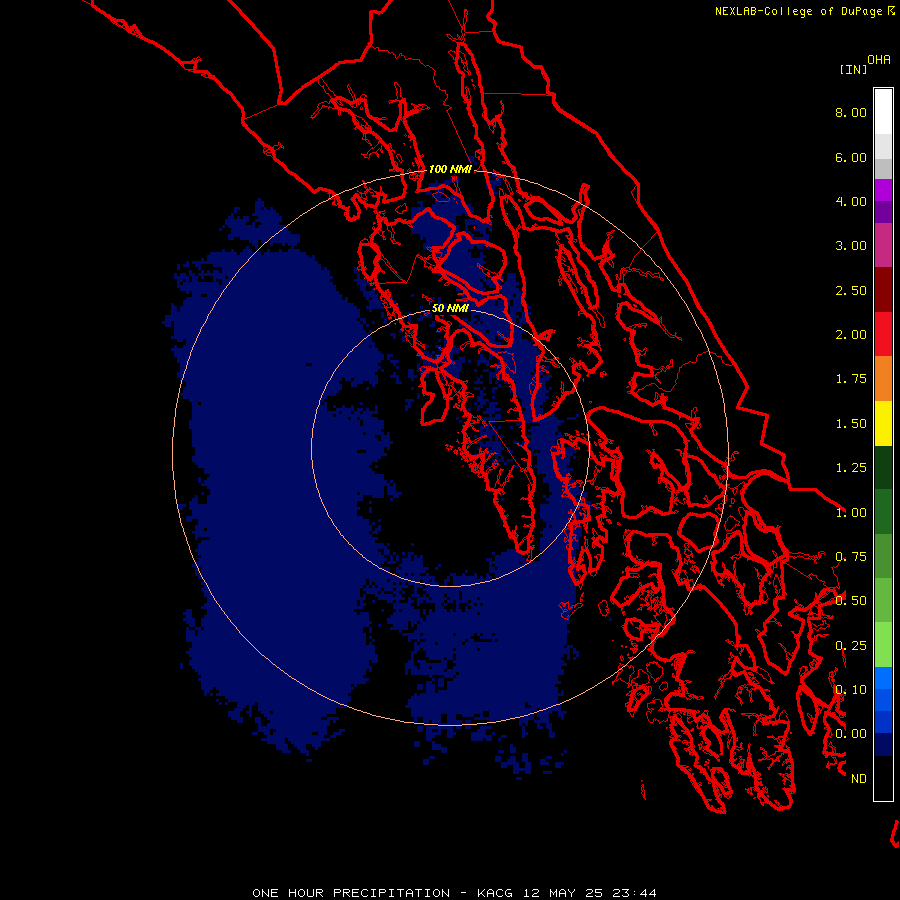Click the orange legend color swatch
This screenshot has height=900, width=900.
point(883,379)
